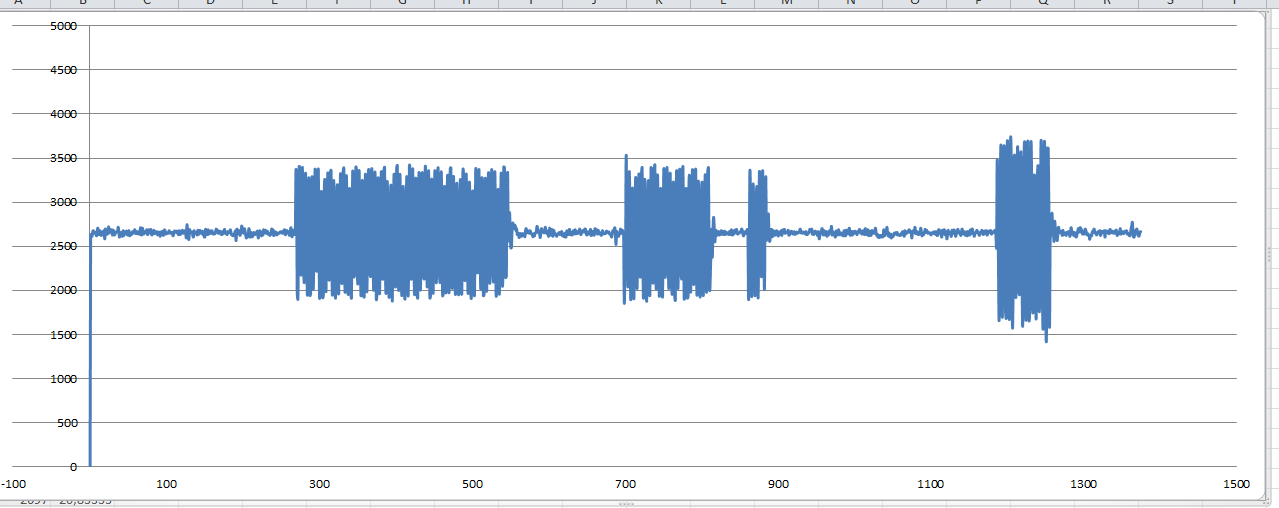Select the column Q header
The image size is (1279, 508).
(x=1043, y=3)
